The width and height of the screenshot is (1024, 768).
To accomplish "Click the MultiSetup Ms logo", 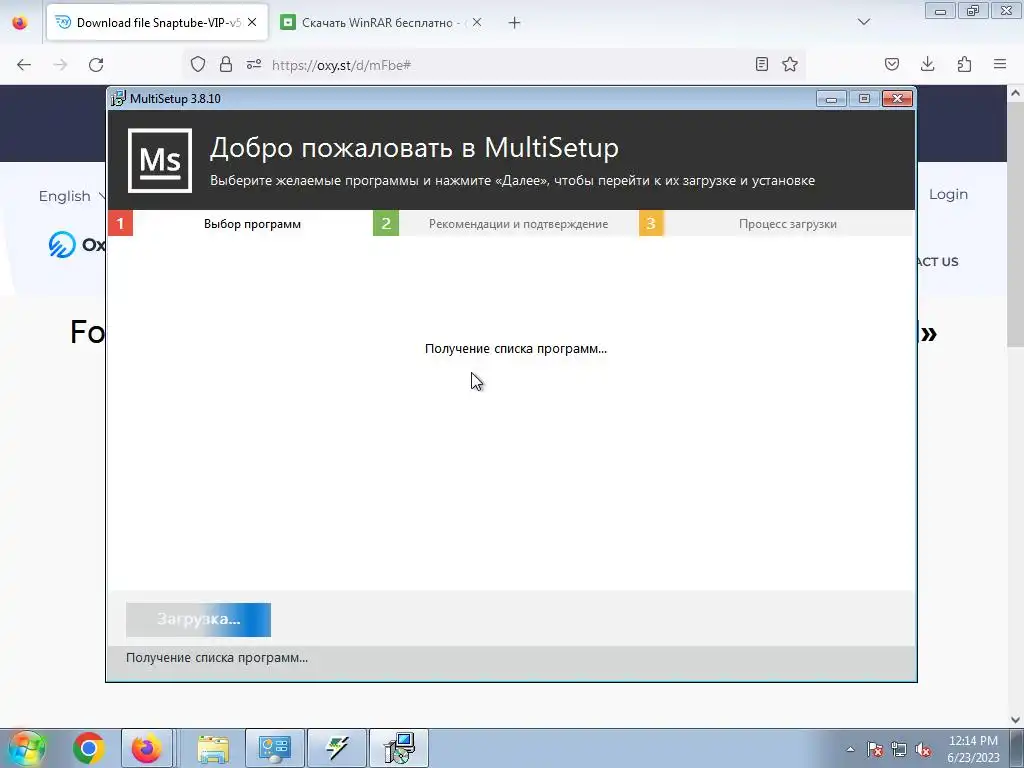I will (160, 161).
